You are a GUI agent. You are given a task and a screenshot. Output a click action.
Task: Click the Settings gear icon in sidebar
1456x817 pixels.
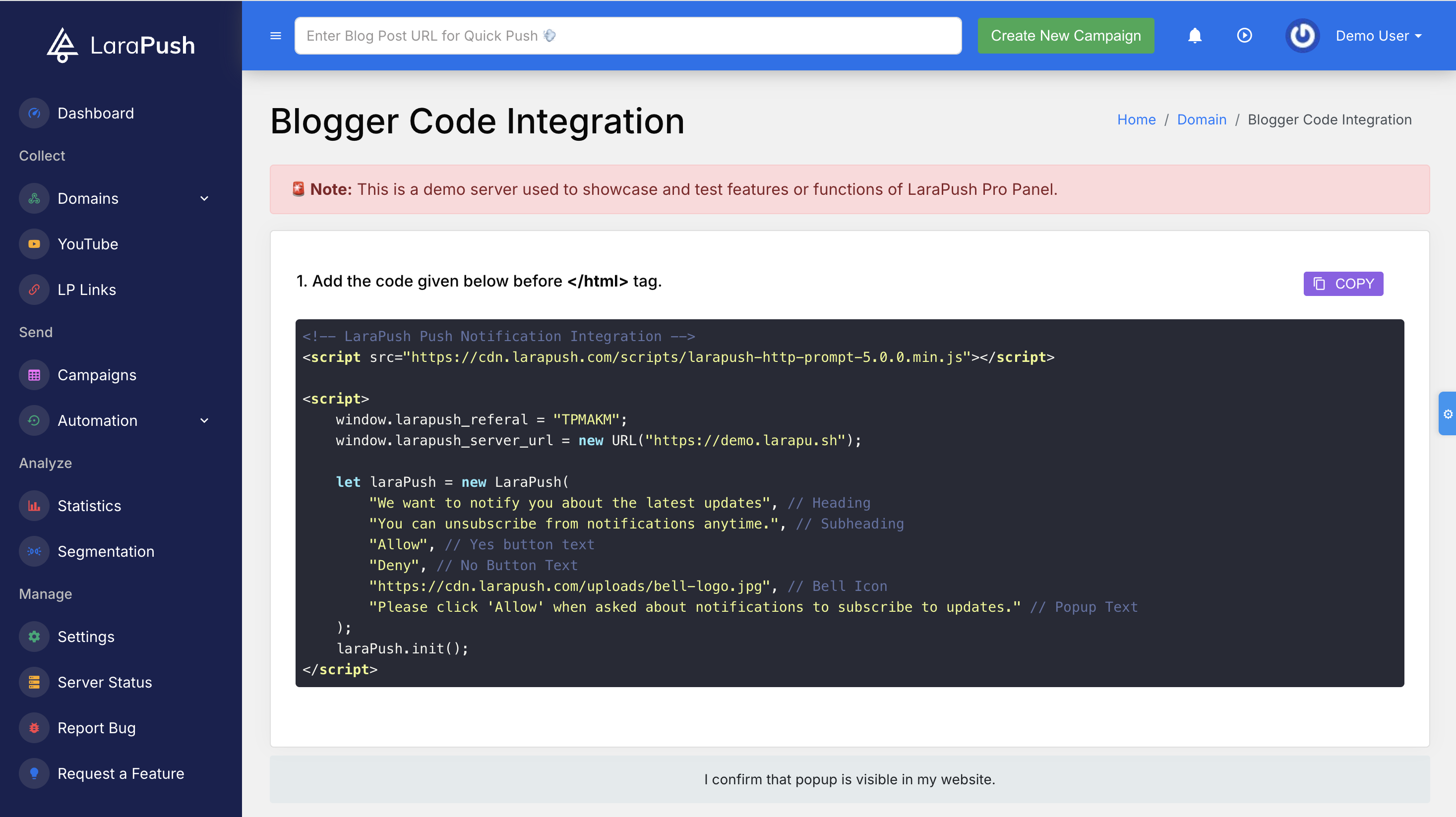pos(35,637)
